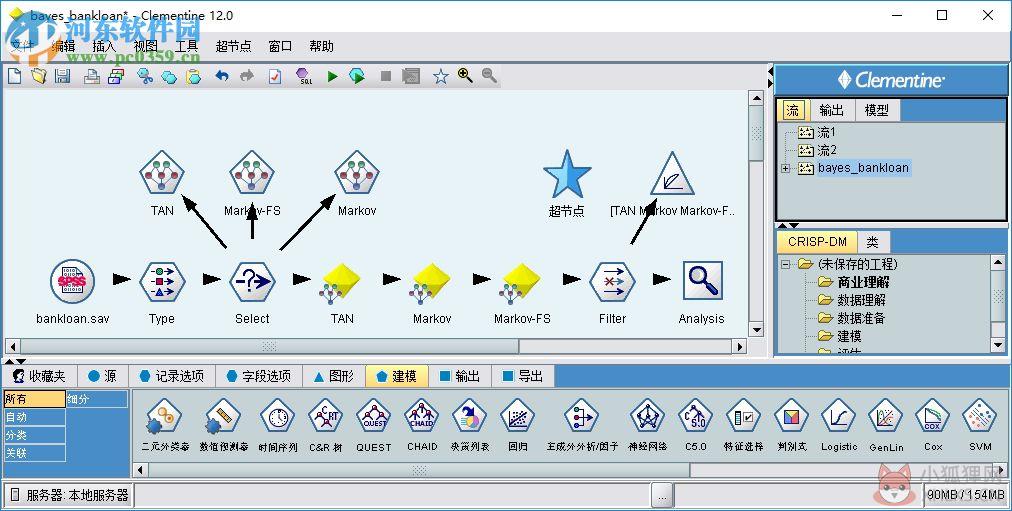
Task: Pick the C5.0 modeling node
Action: click(696, 417)
